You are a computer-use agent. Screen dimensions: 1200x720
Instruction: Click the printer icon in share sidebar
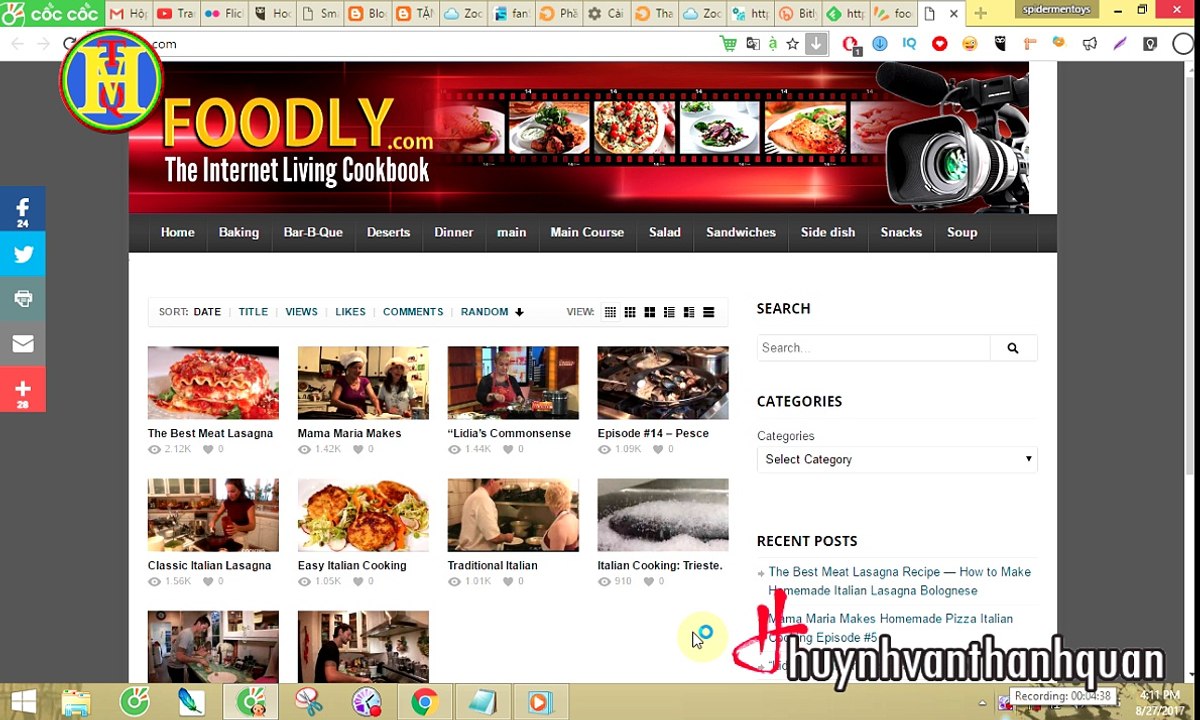22,299
